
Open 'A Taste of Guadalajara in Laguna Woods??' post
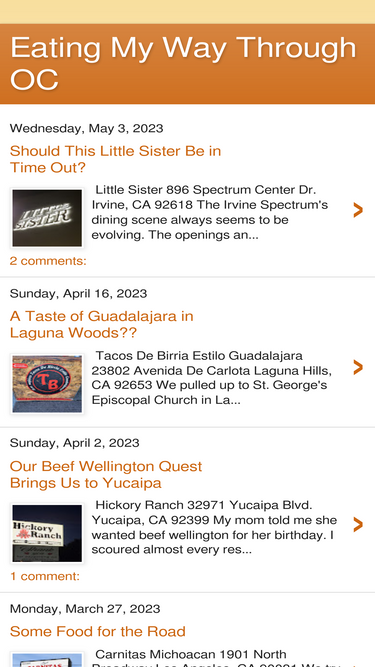click(102, 324)
